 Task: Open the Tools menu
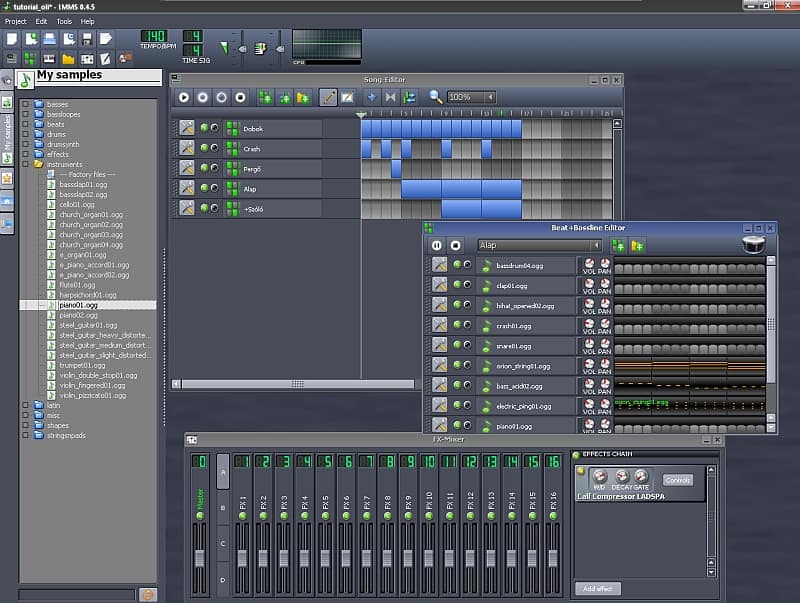tap(64, 21)
